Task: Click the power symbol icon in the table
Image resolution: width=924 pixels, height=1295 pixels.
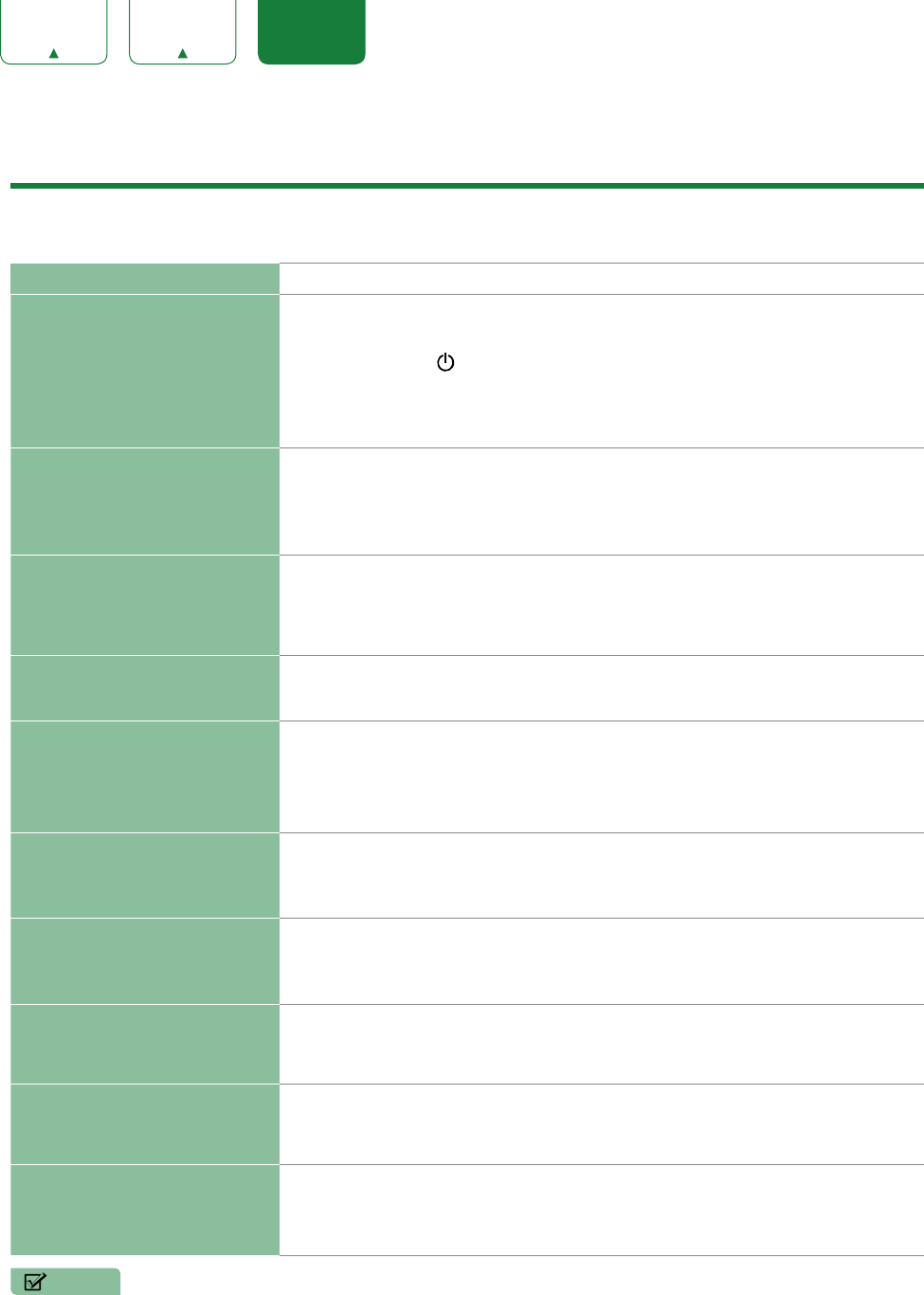Action: [x=445, y=362]
